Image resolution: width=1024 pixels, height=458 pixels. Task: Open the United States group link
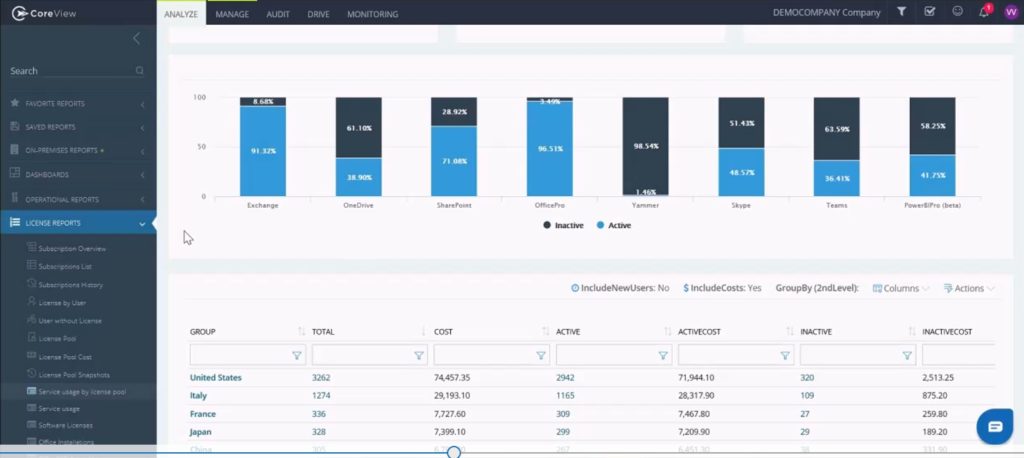coord(216,378)
